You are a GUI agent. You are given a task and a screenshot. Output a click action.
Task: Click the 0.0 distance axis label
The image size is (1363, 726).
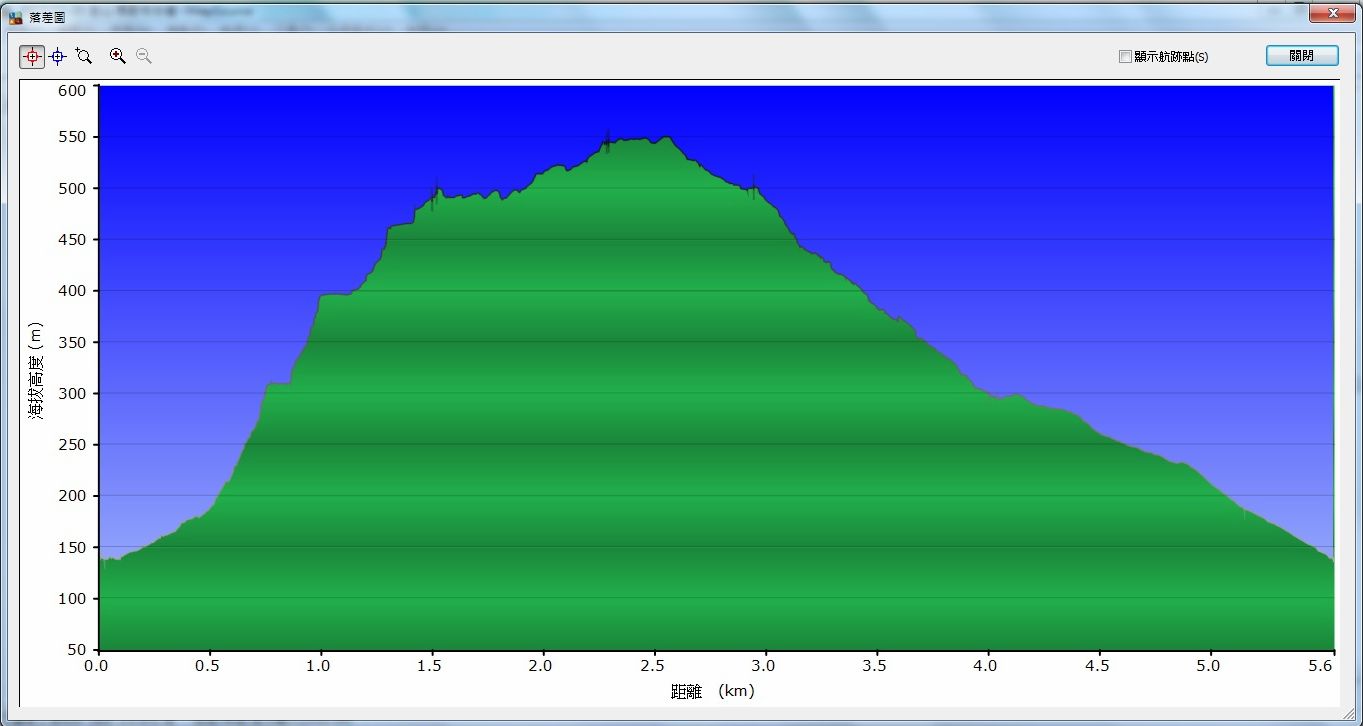coord(98,665)
